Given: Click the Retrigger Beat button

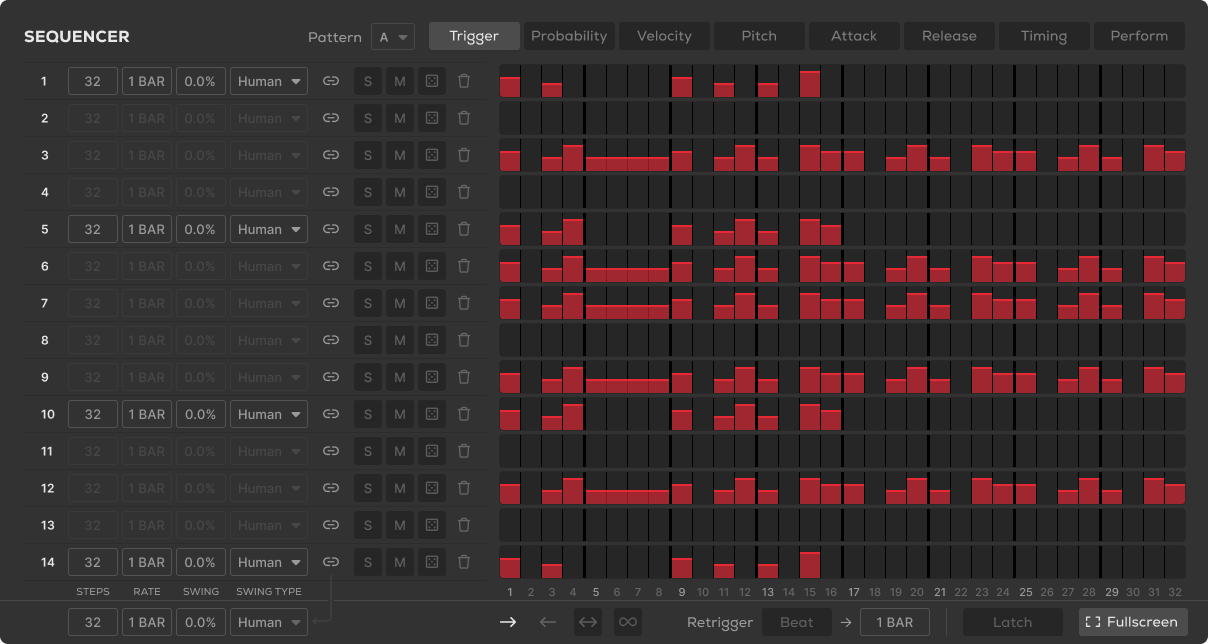Looking at the screenshot, I should click(x=796, y=622).
